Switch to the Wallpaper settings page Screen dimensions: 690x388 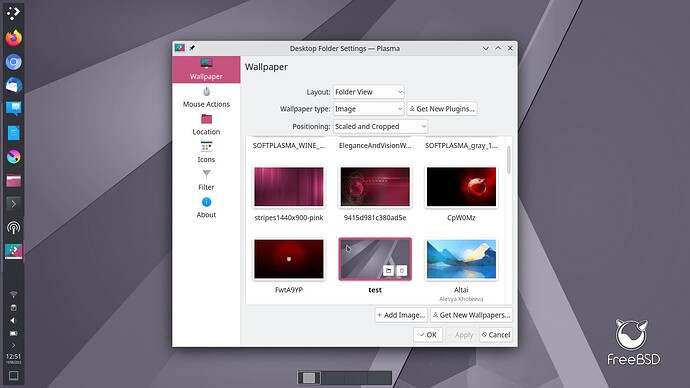206,70
